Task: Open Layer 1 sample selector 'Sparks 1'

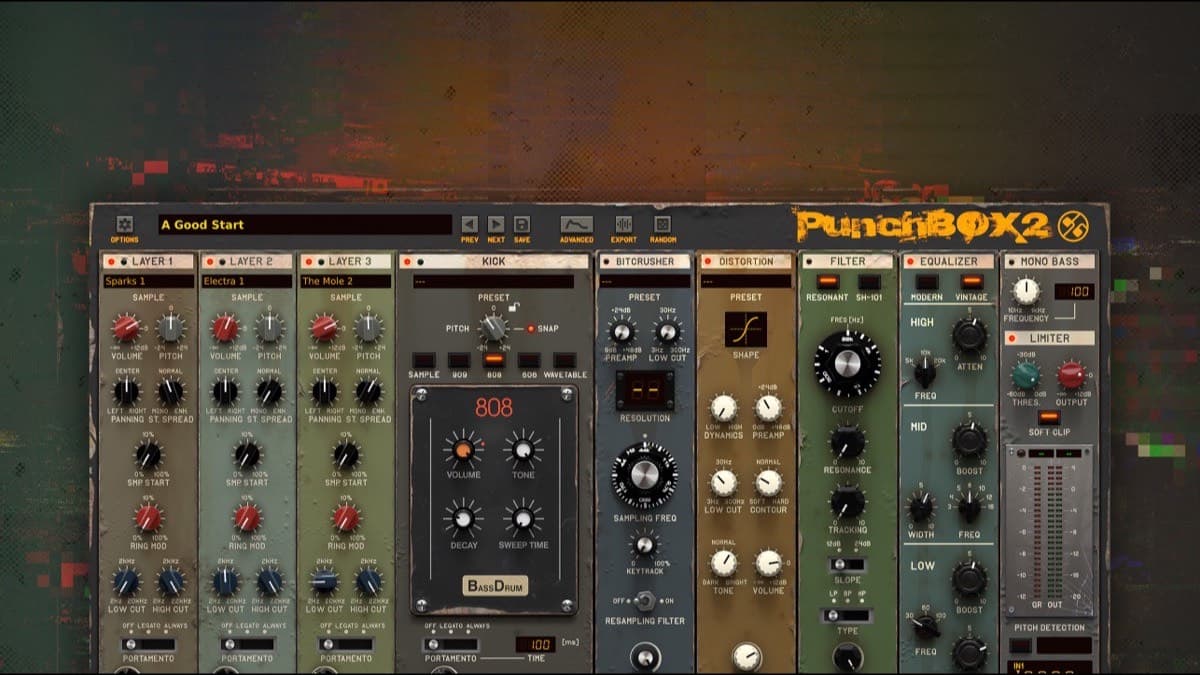Action: point(148,282)
